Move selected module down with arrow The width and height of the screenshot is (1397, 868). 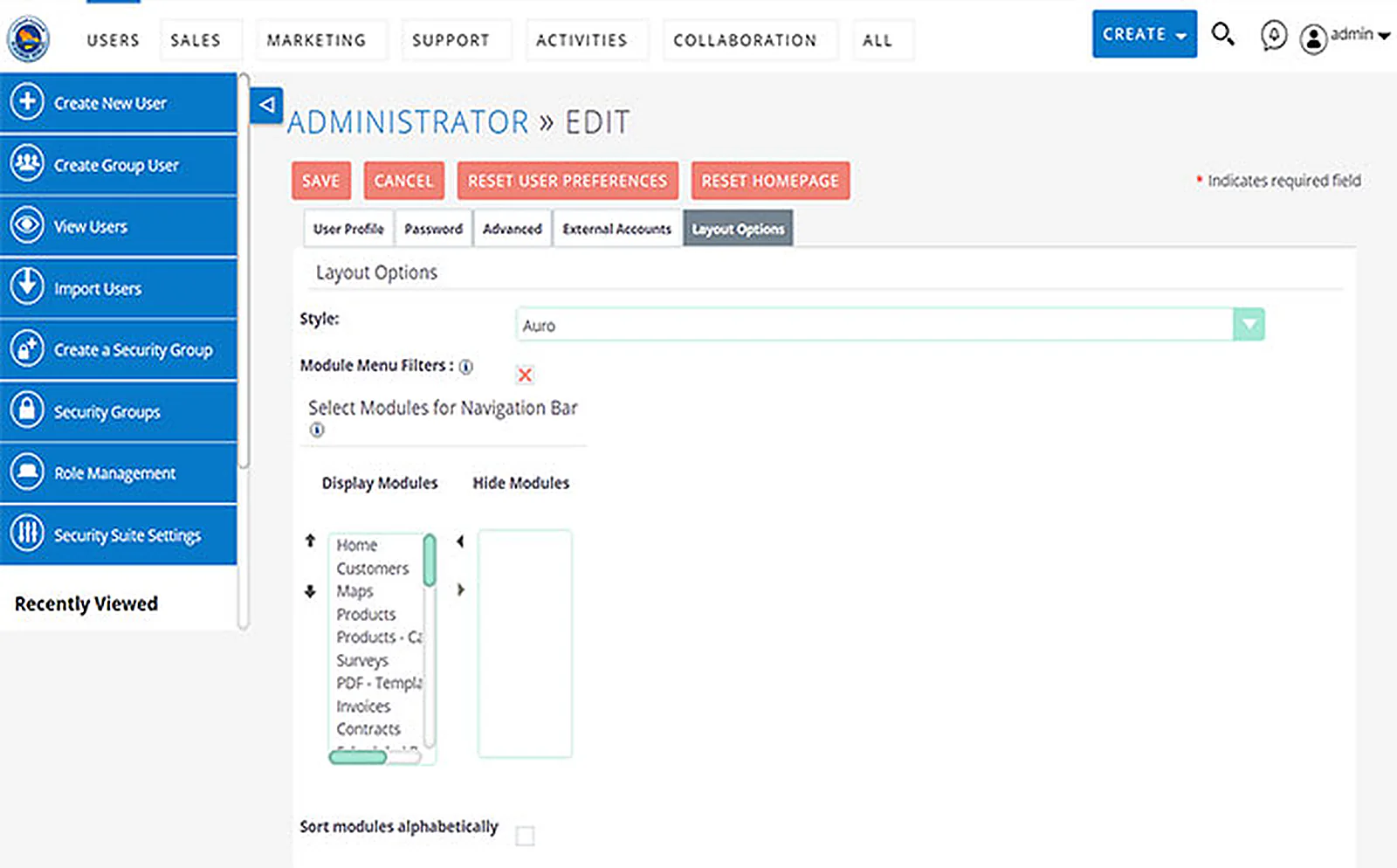(x=310, y=591)
